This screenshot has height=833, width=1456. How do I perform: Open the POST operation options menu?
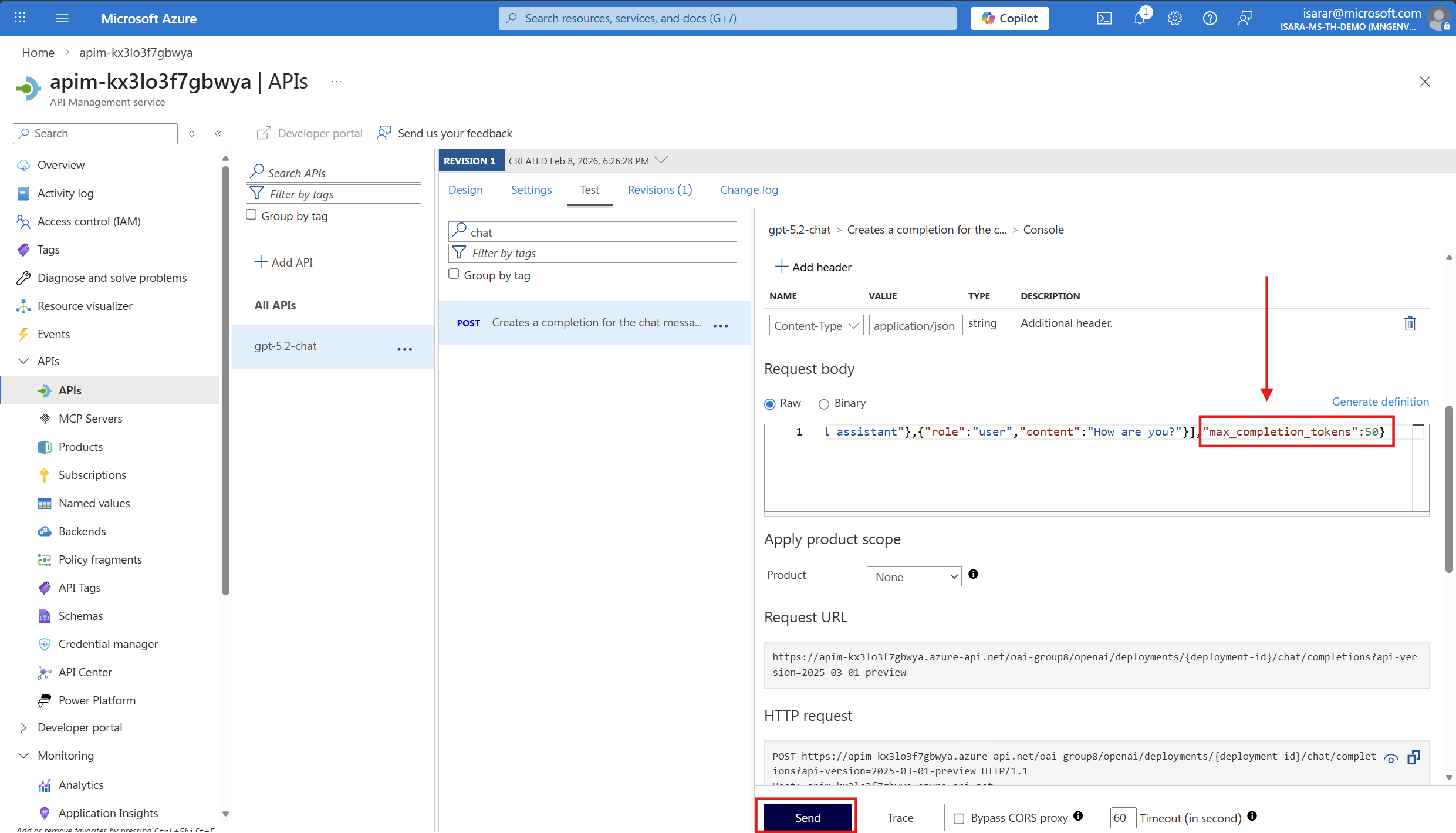[721, 326]
